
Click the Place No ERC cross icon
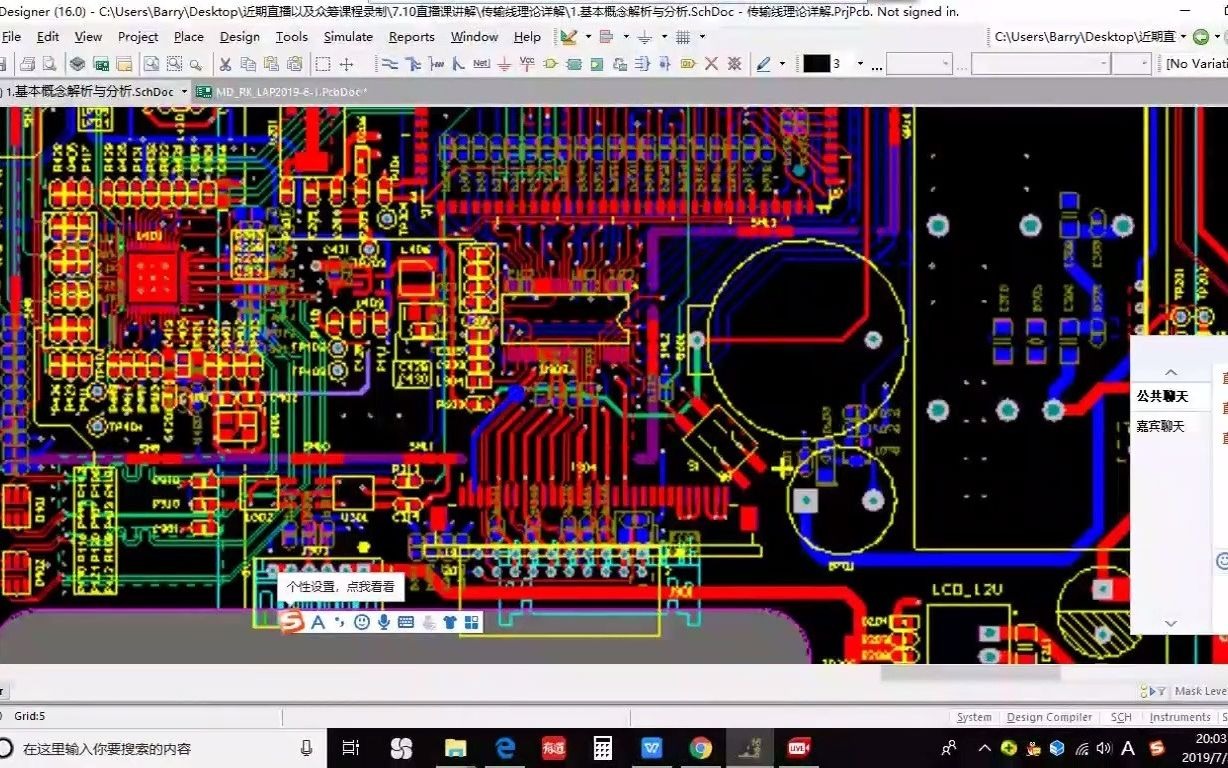coord(712,64)
